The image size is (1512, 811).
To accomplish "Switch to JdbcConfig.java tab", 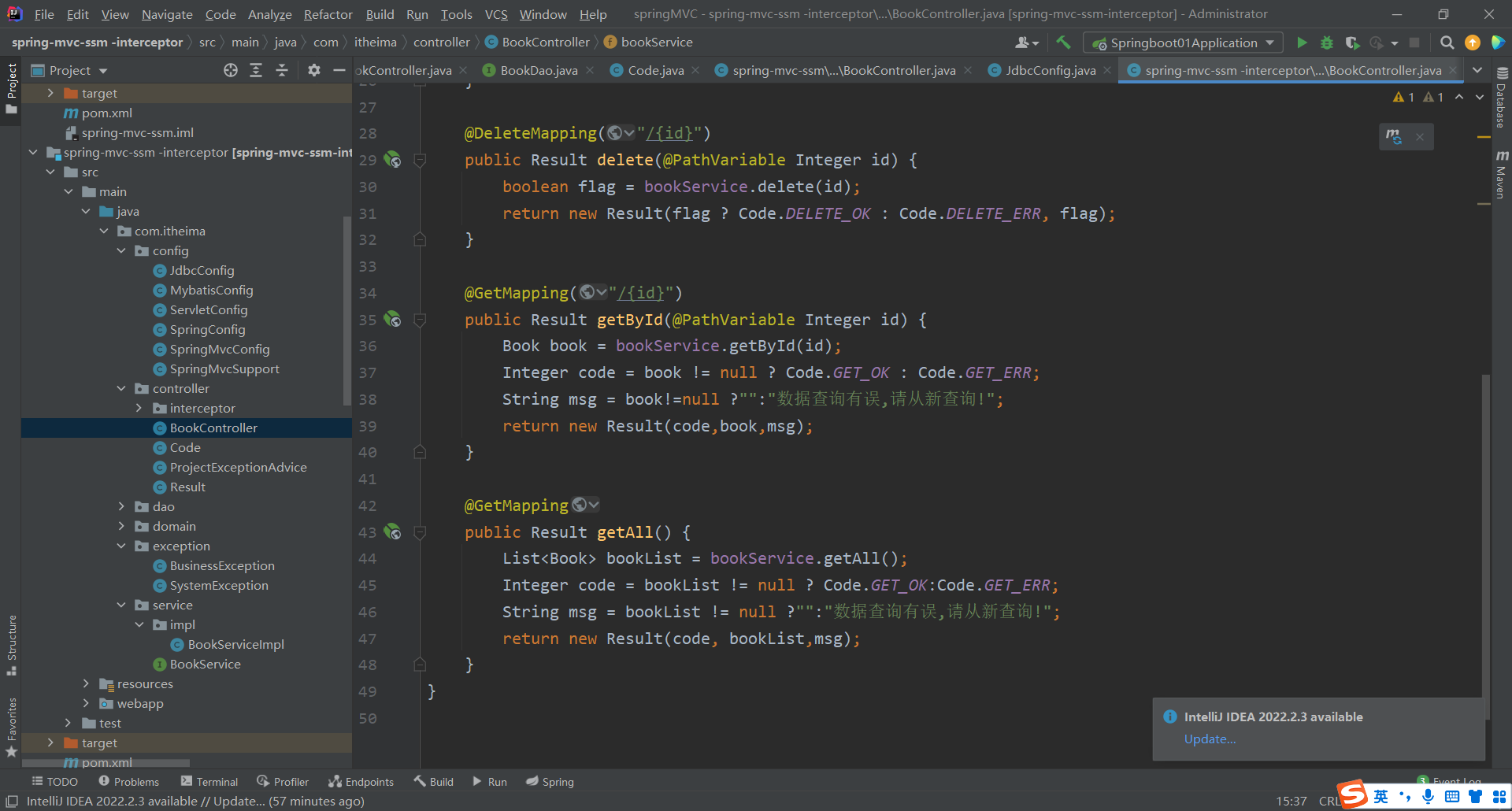I will coord(1050,70).
